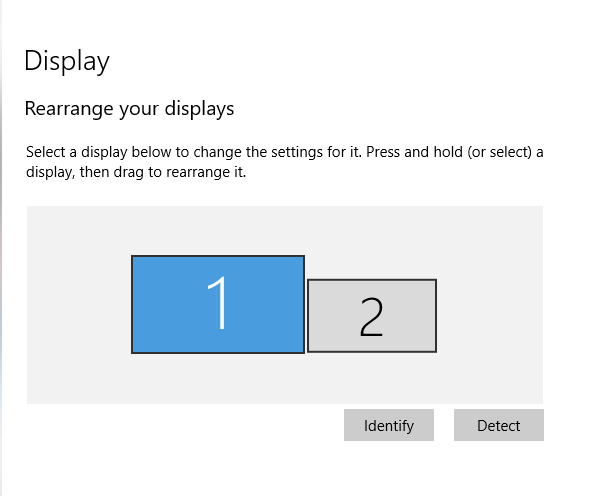Identify which screen is which
The height and width of the screenshot is (496, 592).
pos(388,425)
